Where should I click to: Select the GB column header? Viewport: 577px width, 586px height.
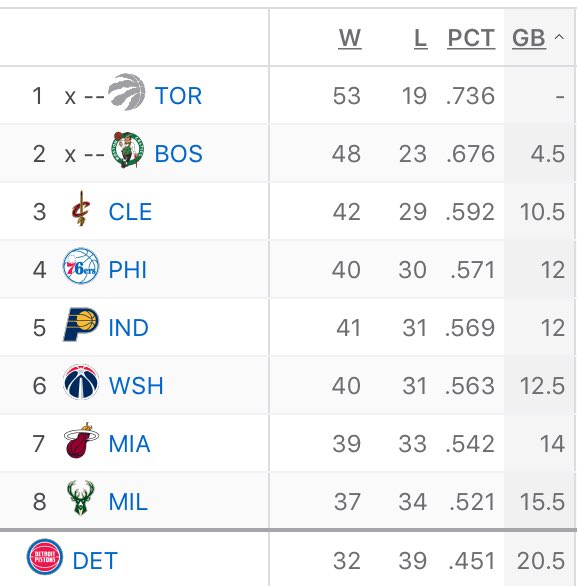529,38
